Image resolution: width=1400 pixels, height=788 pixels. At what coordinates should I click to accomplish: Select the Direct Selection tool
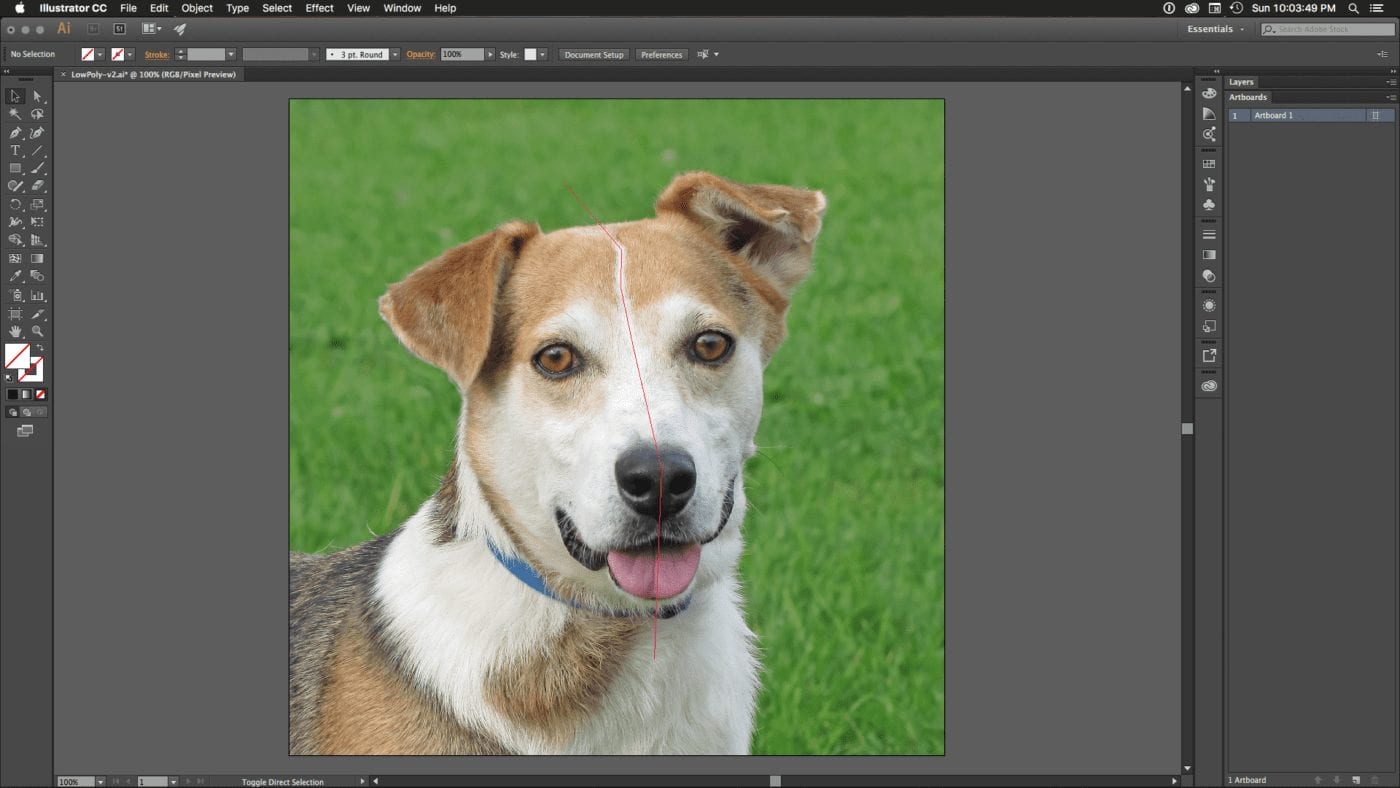click(37, 97)
